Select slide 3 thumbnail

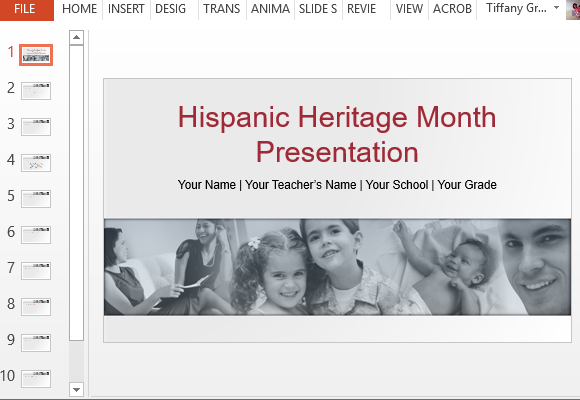[x=36, y=127]
